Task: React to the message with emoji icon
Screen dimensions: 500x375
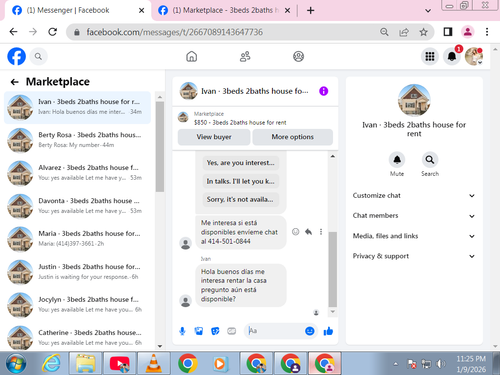Action: [295, 232]
